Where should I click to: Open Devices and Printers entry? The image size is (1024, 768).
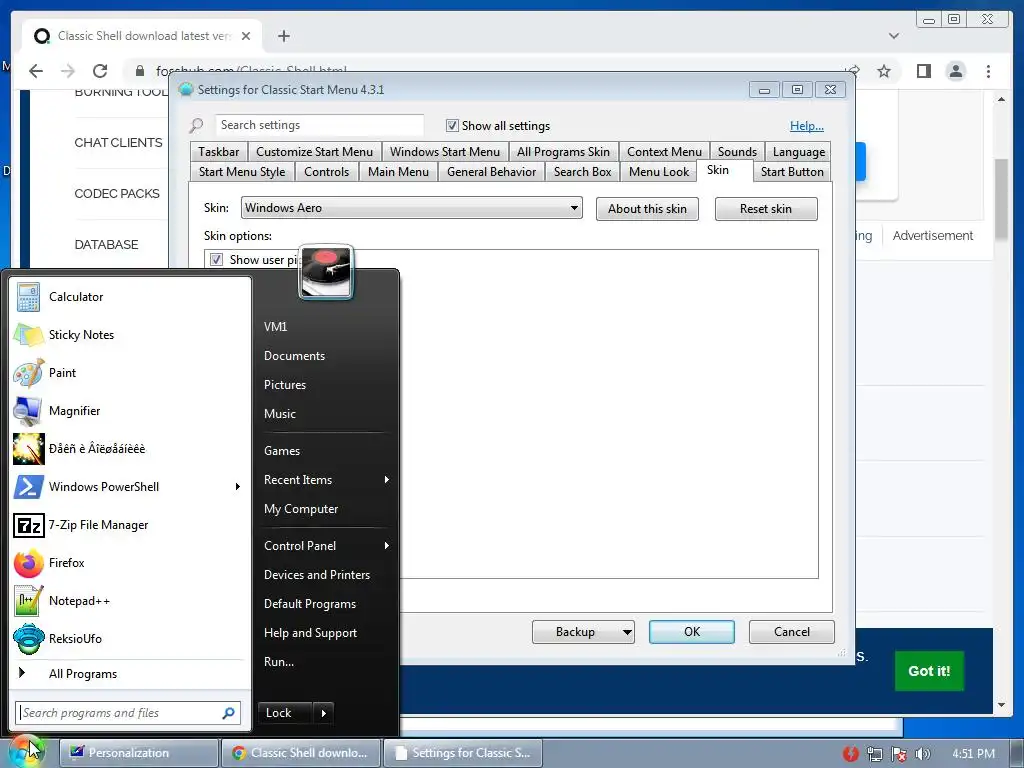tap(317, 575)
